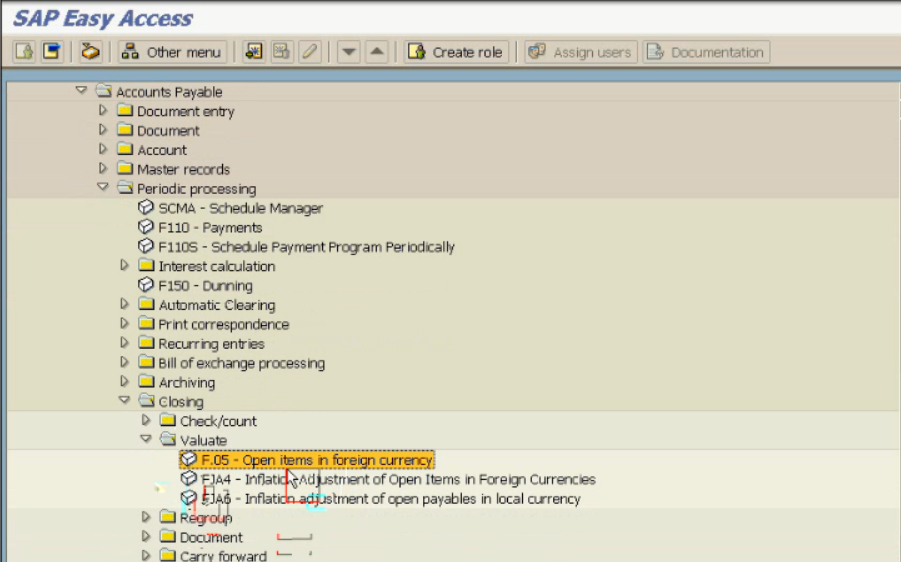Select SCMA - Schedule Manager
901x562 pixels.
pyautogui.click(x=240, y=208)
